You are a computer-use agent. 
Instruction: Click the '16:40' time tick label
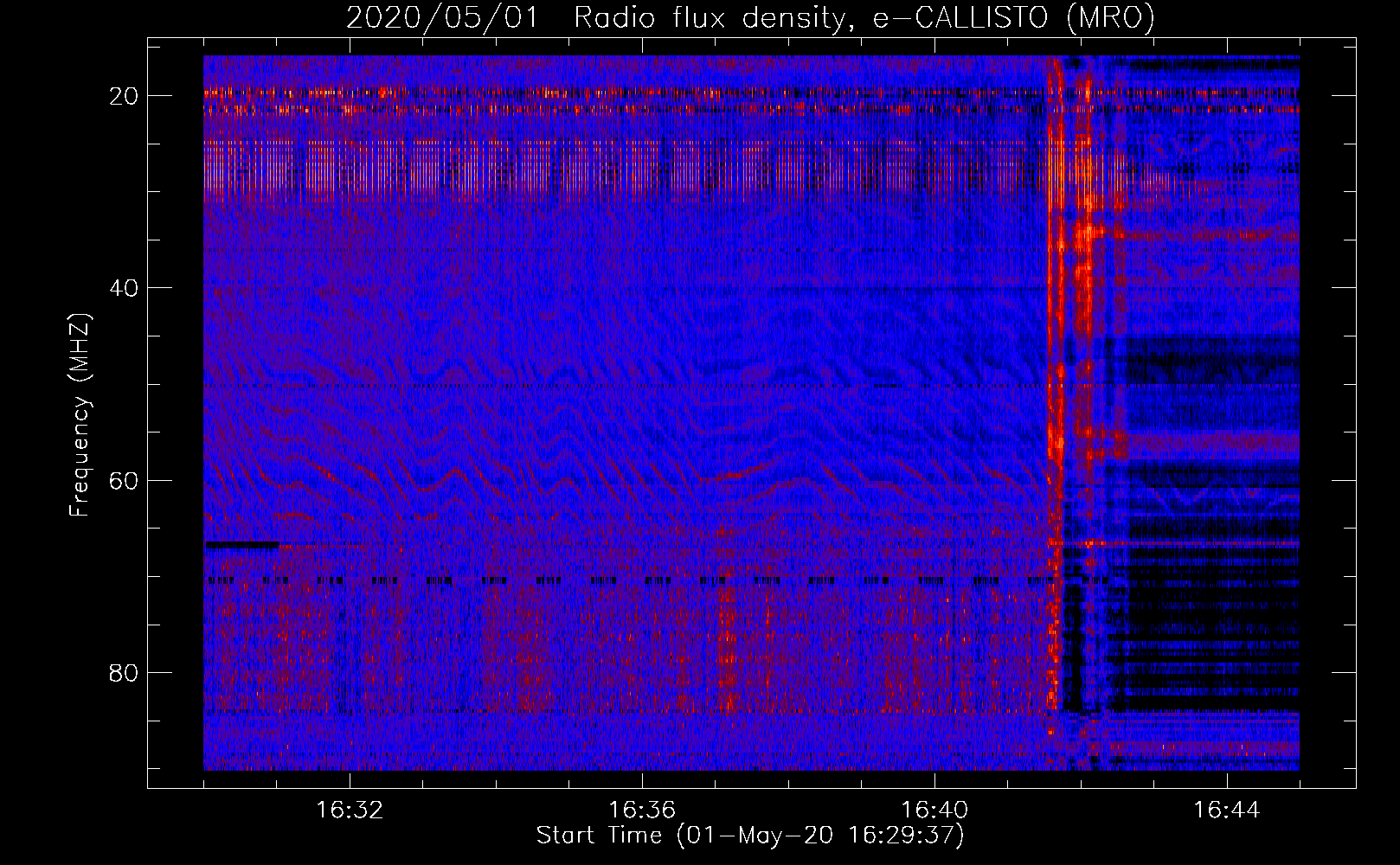(934, 811)
